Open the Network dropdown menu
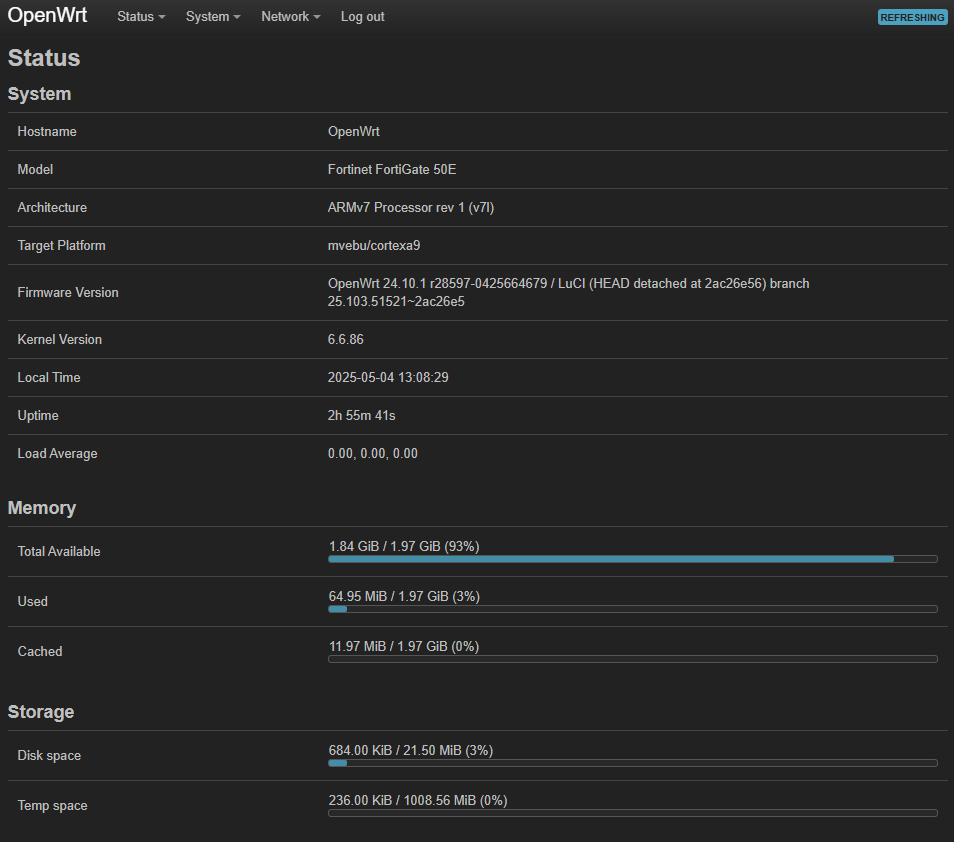 tap(290, 16)
